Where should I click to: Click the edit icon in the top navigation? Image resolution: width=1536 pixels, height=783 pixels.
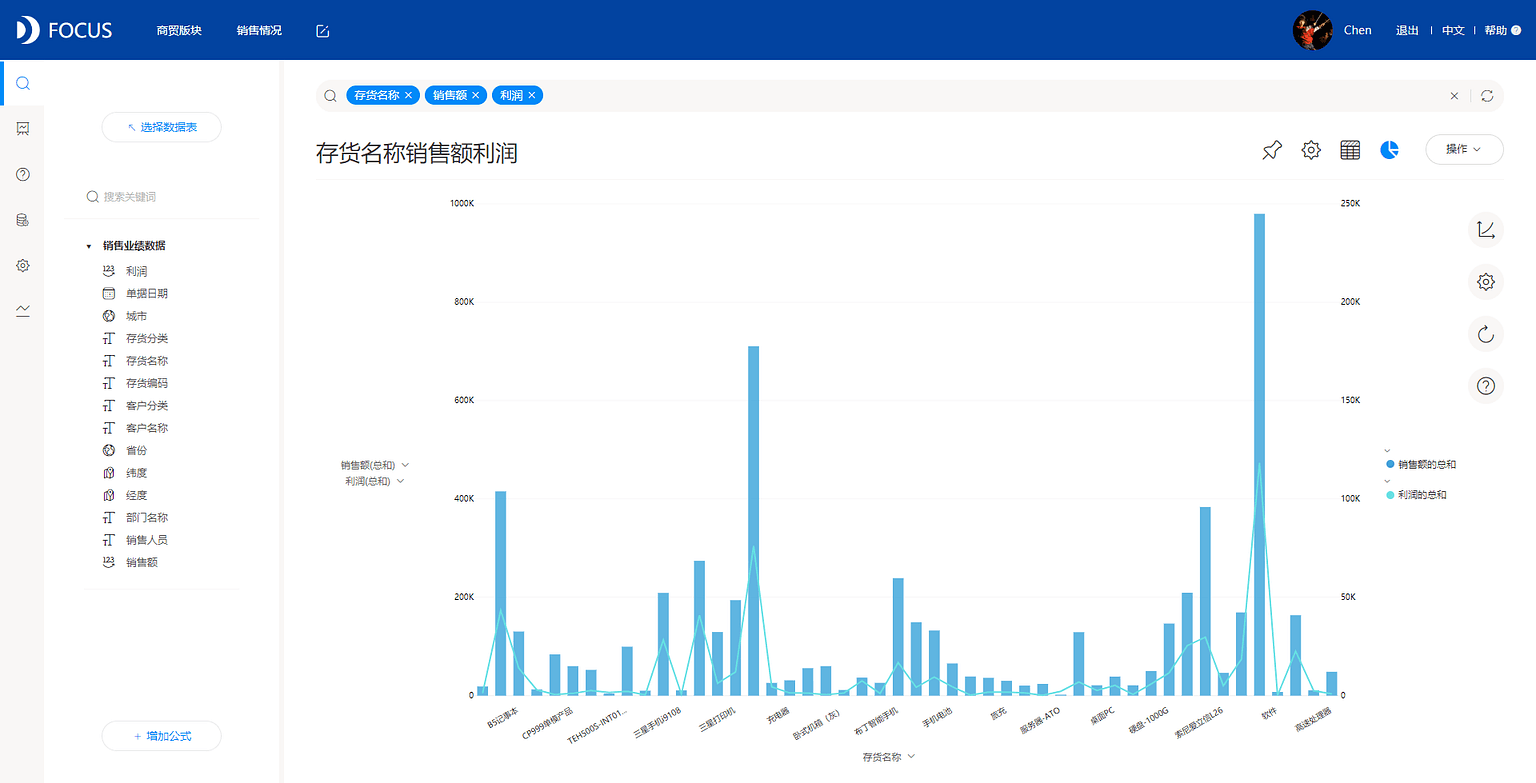(x=322, y=31)
